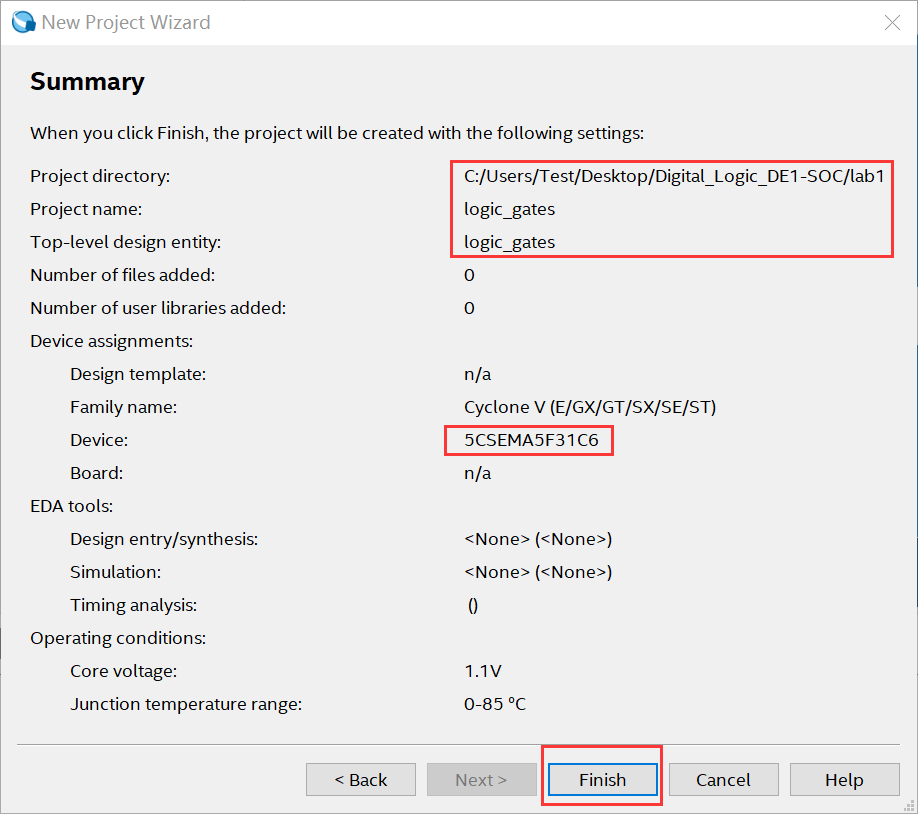Select the project directory path text
Image resolution: width=918 pixels, height=814 pixels.
click(674, 176)
